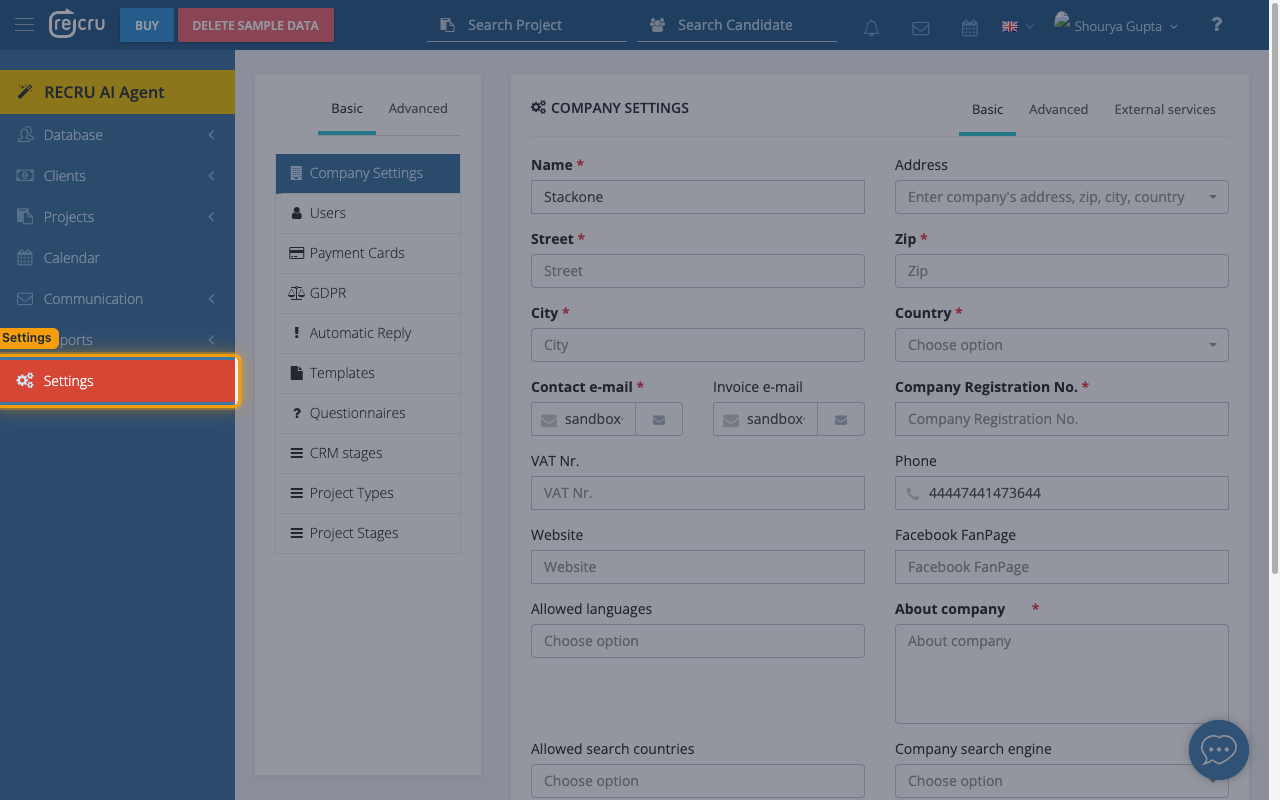Open the Country dropdown
The image size is (1280, 800).
click(x=1062, y=345)
